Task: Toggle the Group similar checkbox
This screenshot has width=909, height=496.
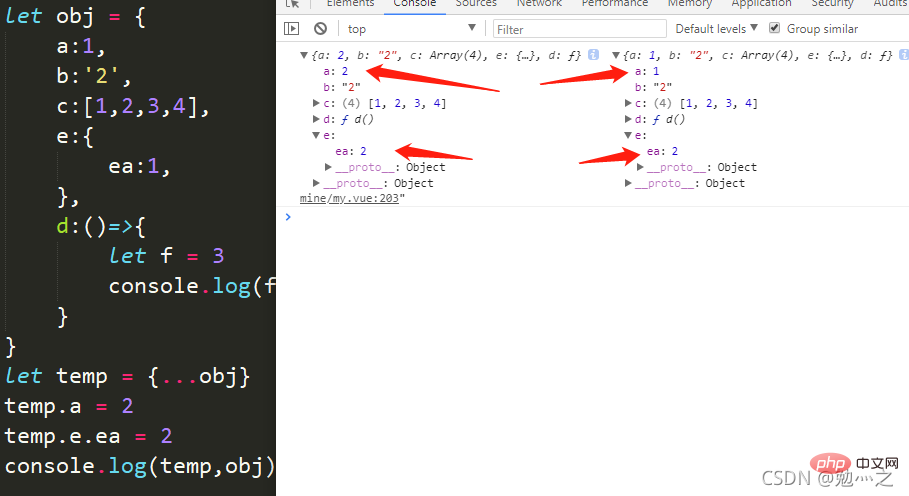Action: click(x=775, y=28)
